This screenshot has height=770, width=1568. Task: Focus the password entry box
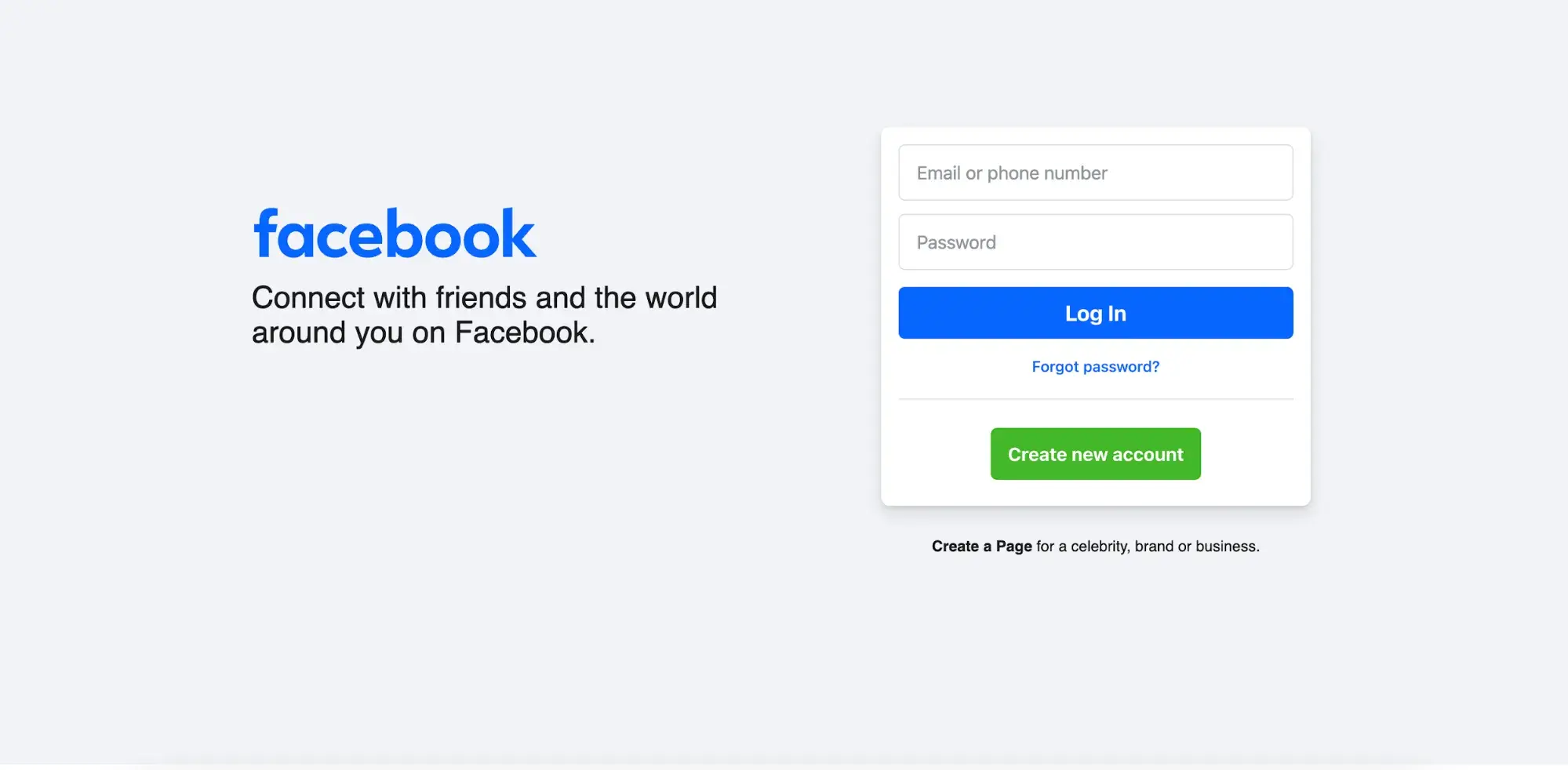1095,242
